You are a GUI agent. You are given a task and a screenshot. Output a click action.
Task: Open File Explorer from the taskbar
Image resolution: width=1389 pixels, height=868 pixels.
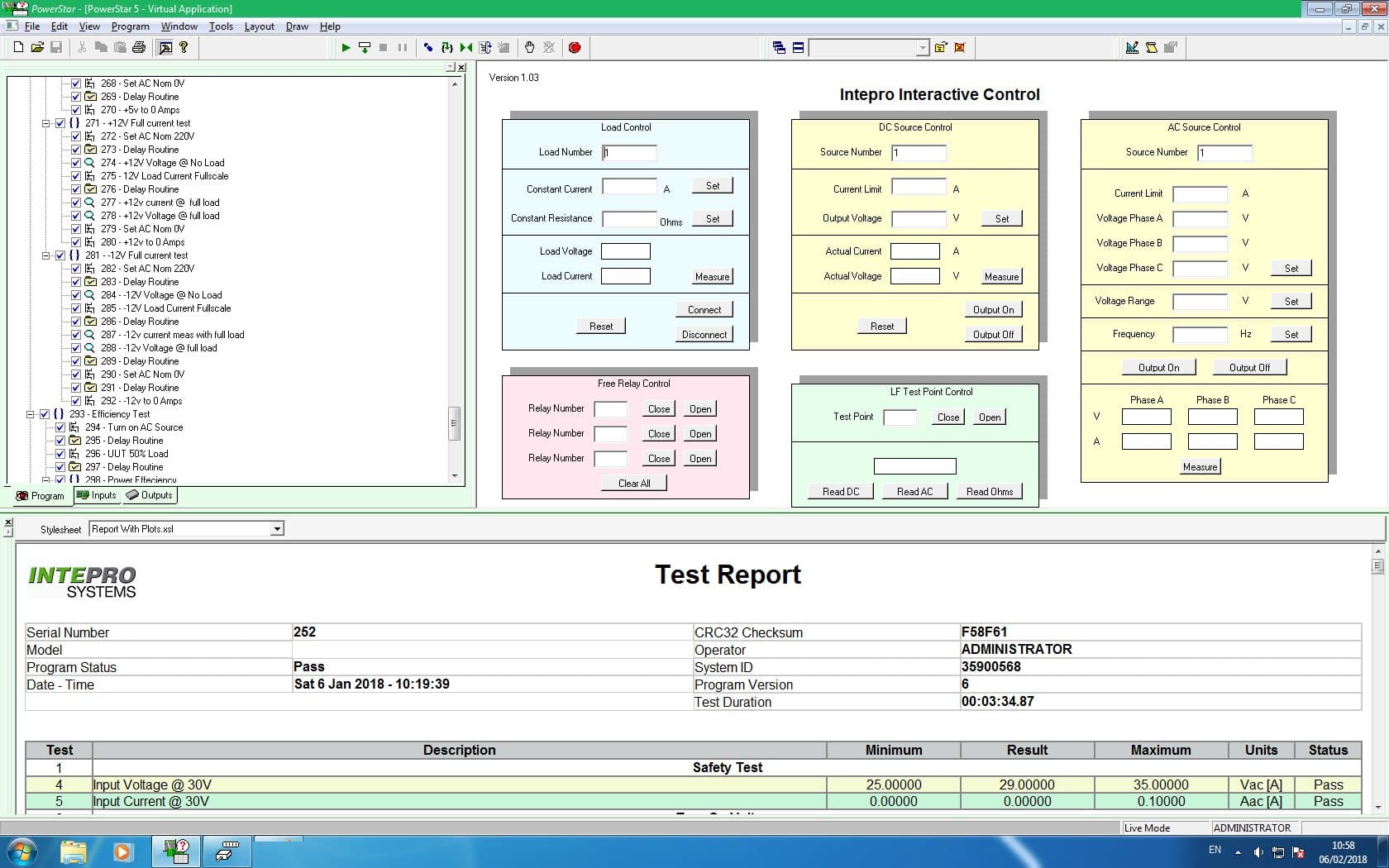73,851
